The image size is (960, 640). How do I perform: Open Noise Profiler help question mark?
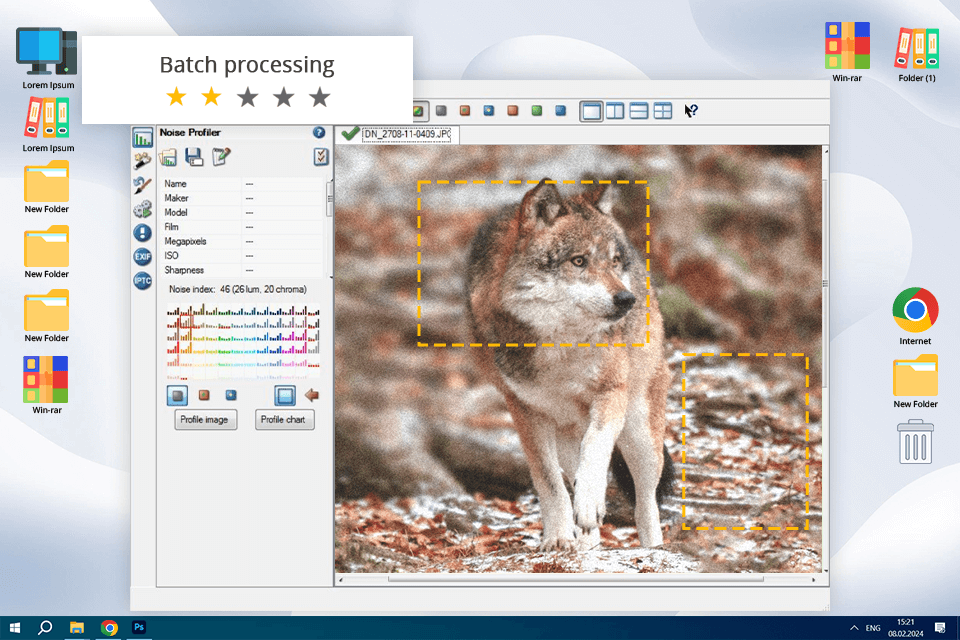pyautogui.click(x=319, y=132)
